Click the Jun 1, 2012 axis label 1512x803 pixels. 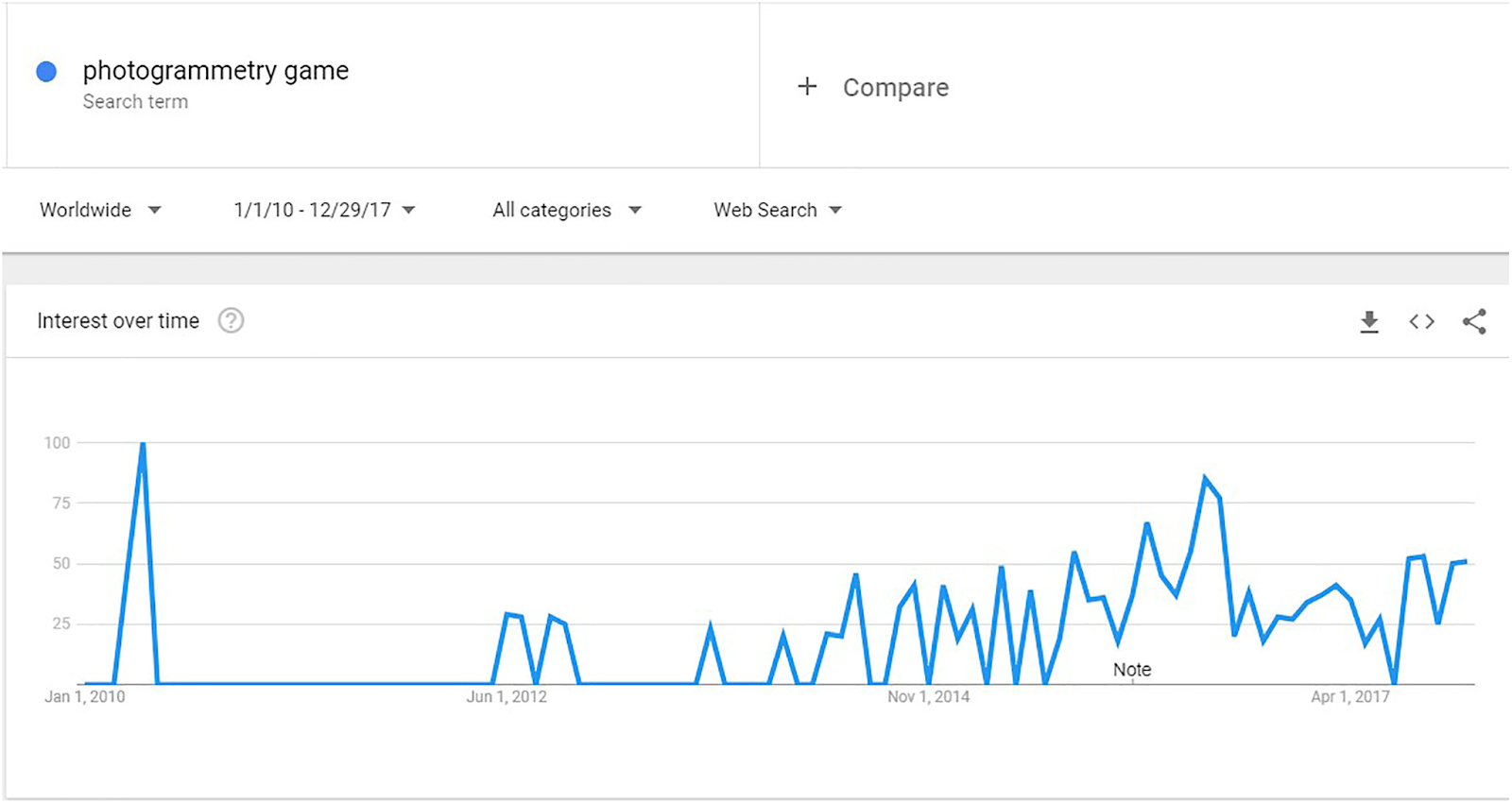pos(507,697)
